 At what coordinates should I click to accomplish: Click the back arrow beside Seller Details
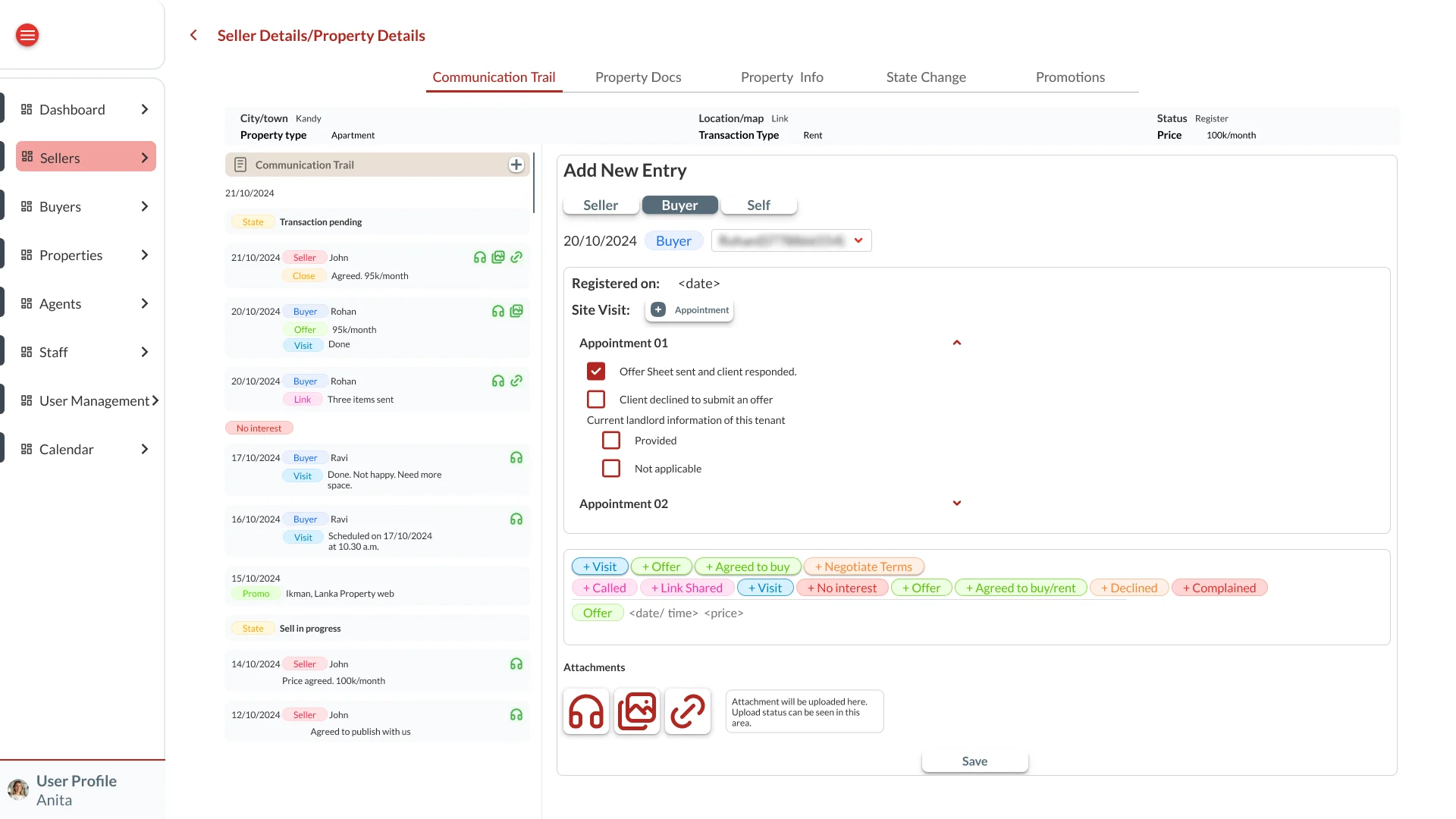(193, 35)
